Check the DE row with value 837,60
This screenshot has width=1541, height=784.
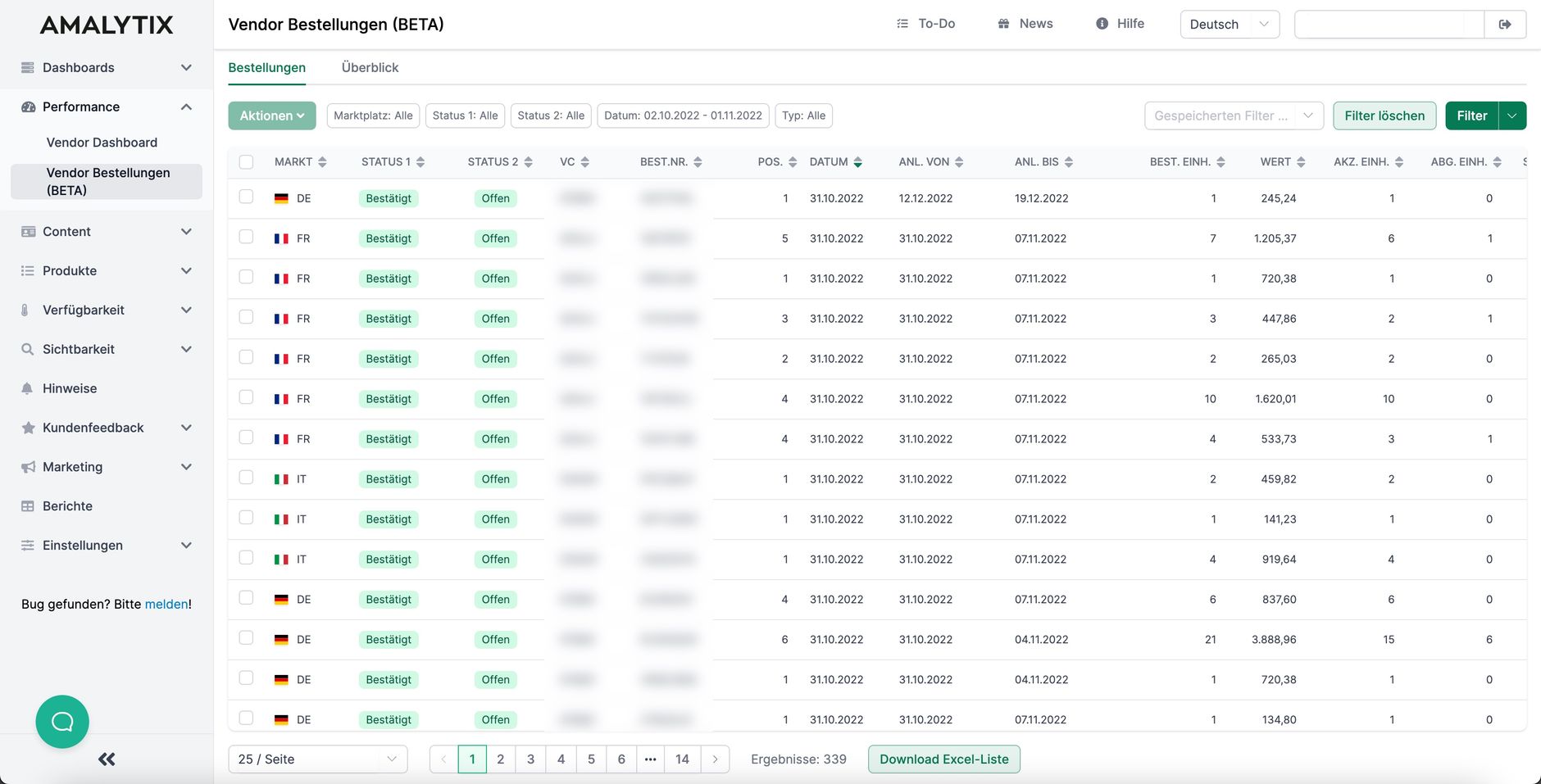pos(246,598)
